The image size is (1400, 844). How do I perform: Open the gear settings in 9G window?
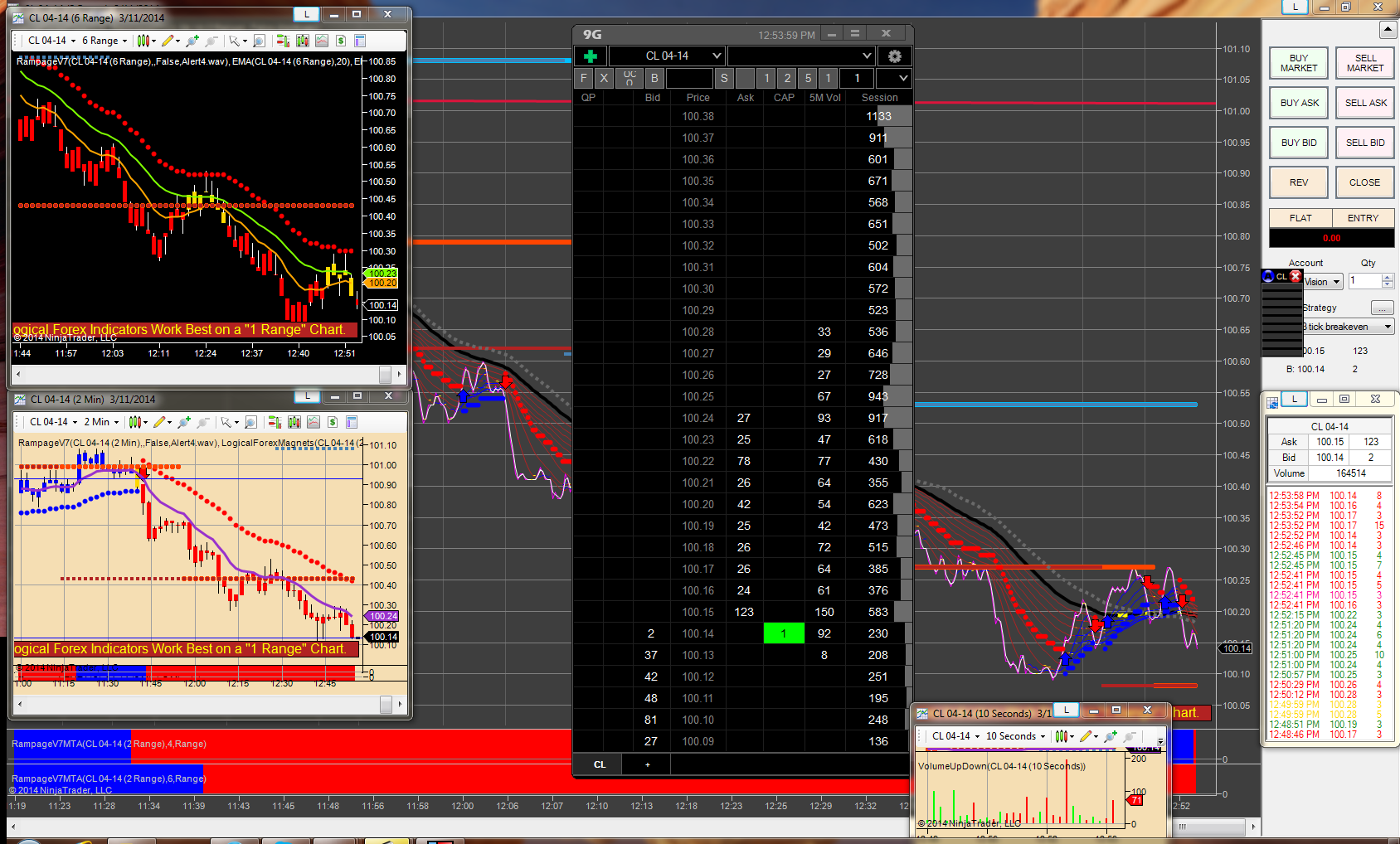pos(894,56)
